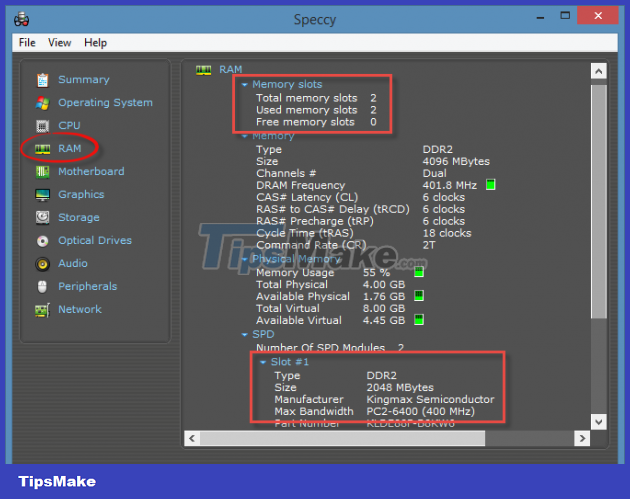Click the Audio speaker icon
630x499 pixels.
click(x=43, y=264)
